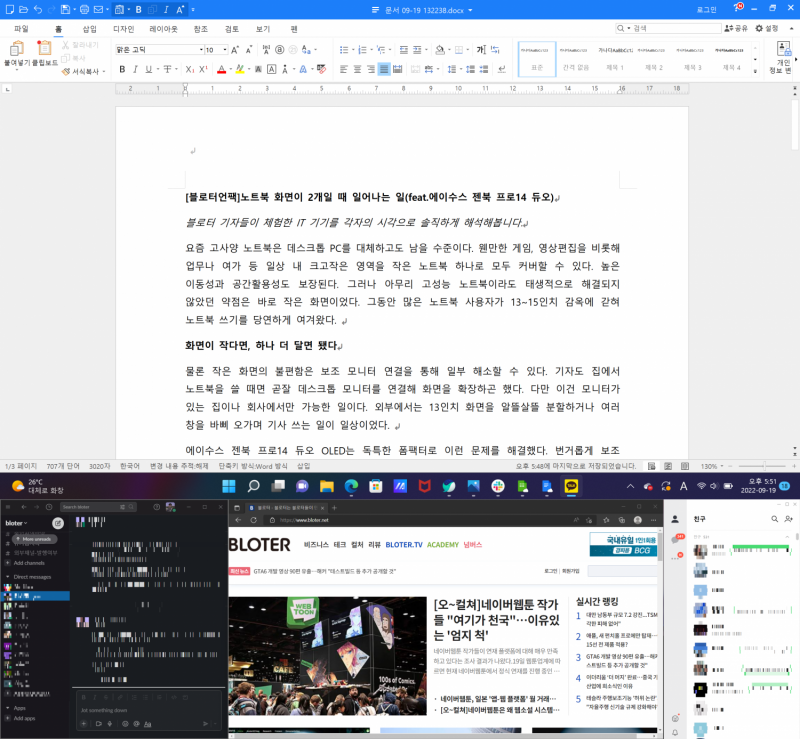Toggle italic formatting (I) in the ribbon
800x739 pixels.
coord(136,69)
